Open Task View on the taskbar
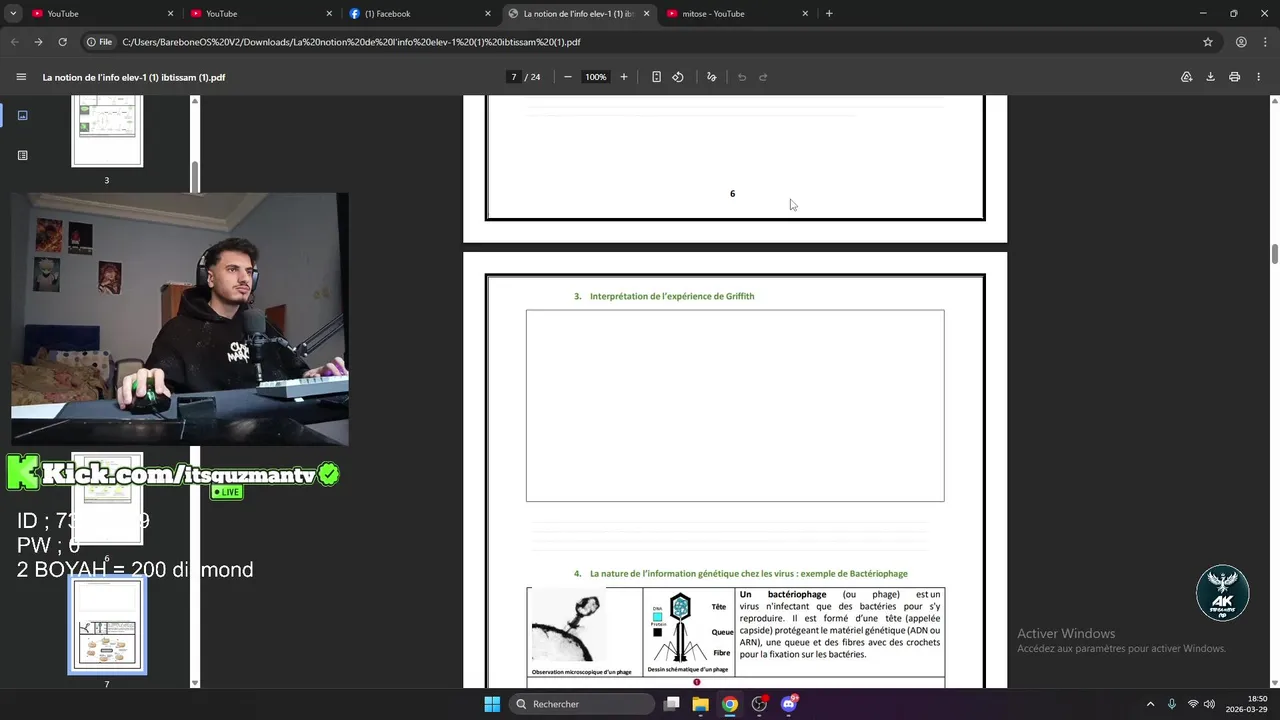1280x720 pixels. click(x=672, y=704)
